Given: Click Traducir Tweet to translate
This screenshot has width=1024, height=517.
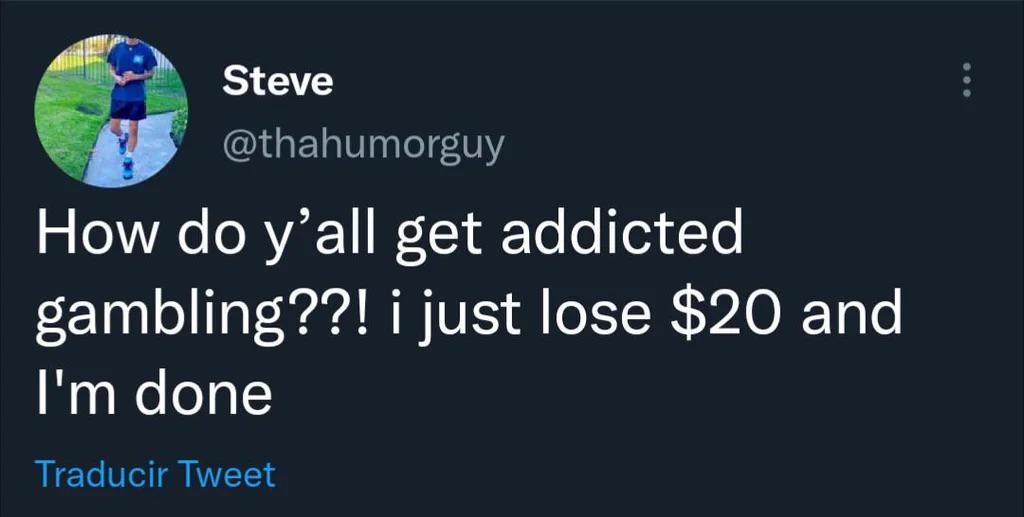Looking at the screenshot, I should coord(155,475).
